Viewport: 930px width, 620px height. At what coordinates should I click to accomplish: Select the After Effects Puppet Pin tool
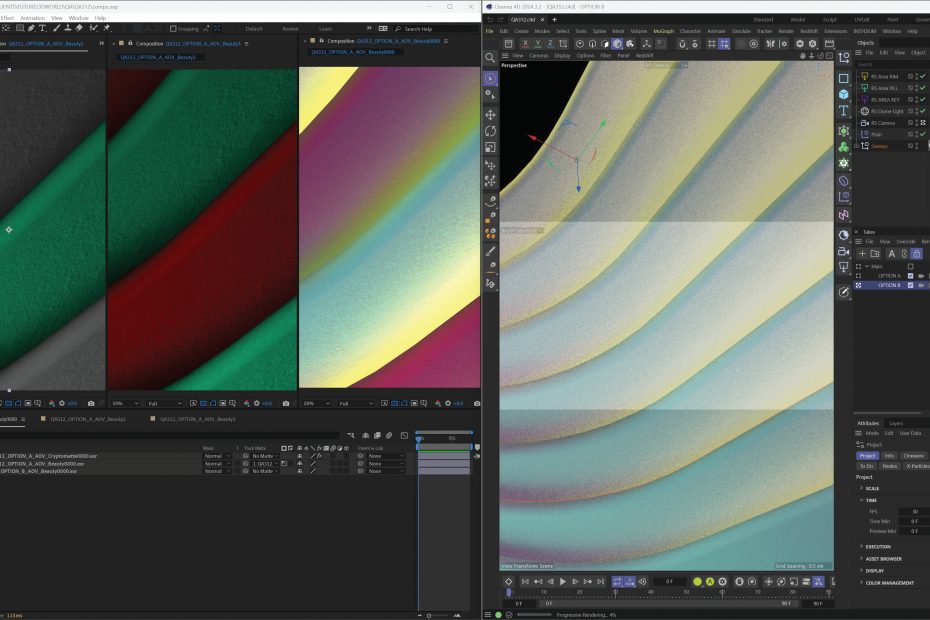pos(107,28)
